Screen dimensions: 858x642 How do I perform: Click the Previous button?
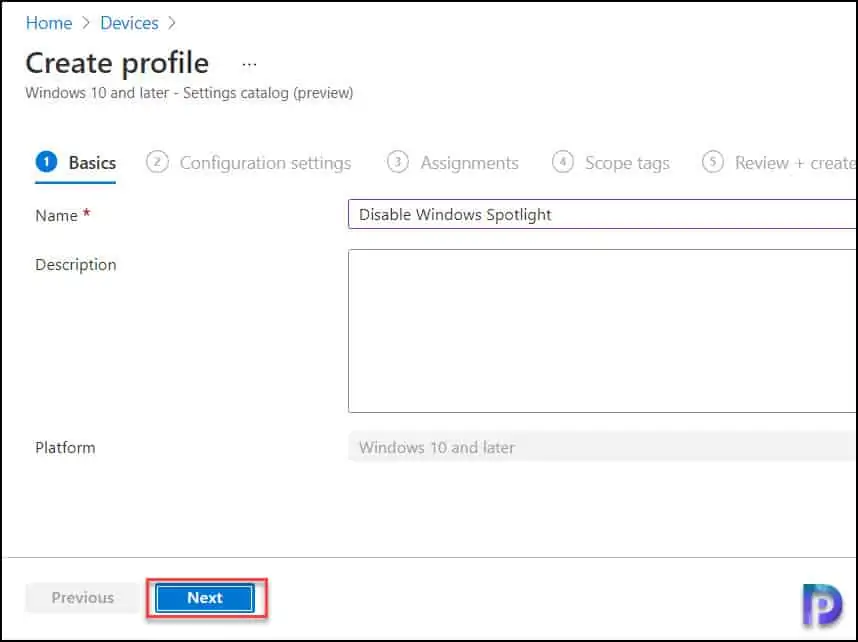(83, 598)
